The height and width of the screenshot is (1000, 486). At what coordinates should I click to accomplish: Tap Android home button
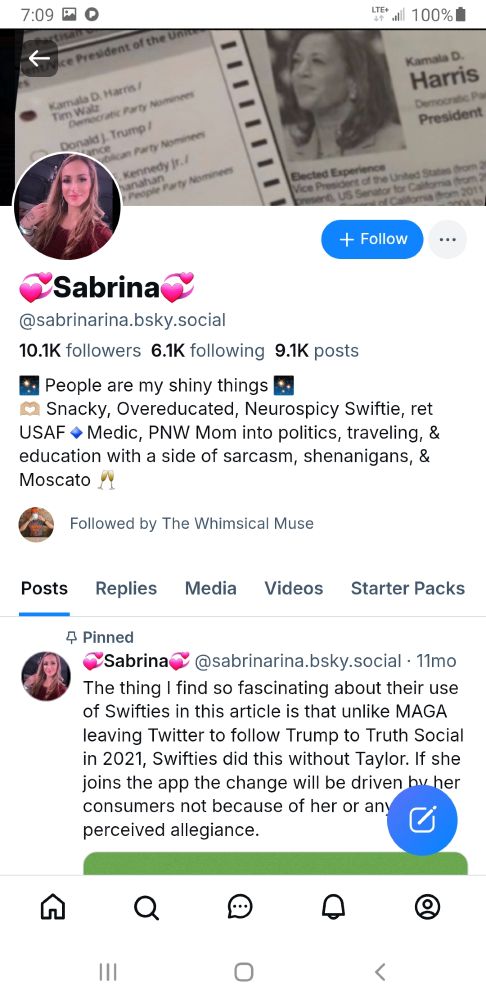(x=244, y=971)
